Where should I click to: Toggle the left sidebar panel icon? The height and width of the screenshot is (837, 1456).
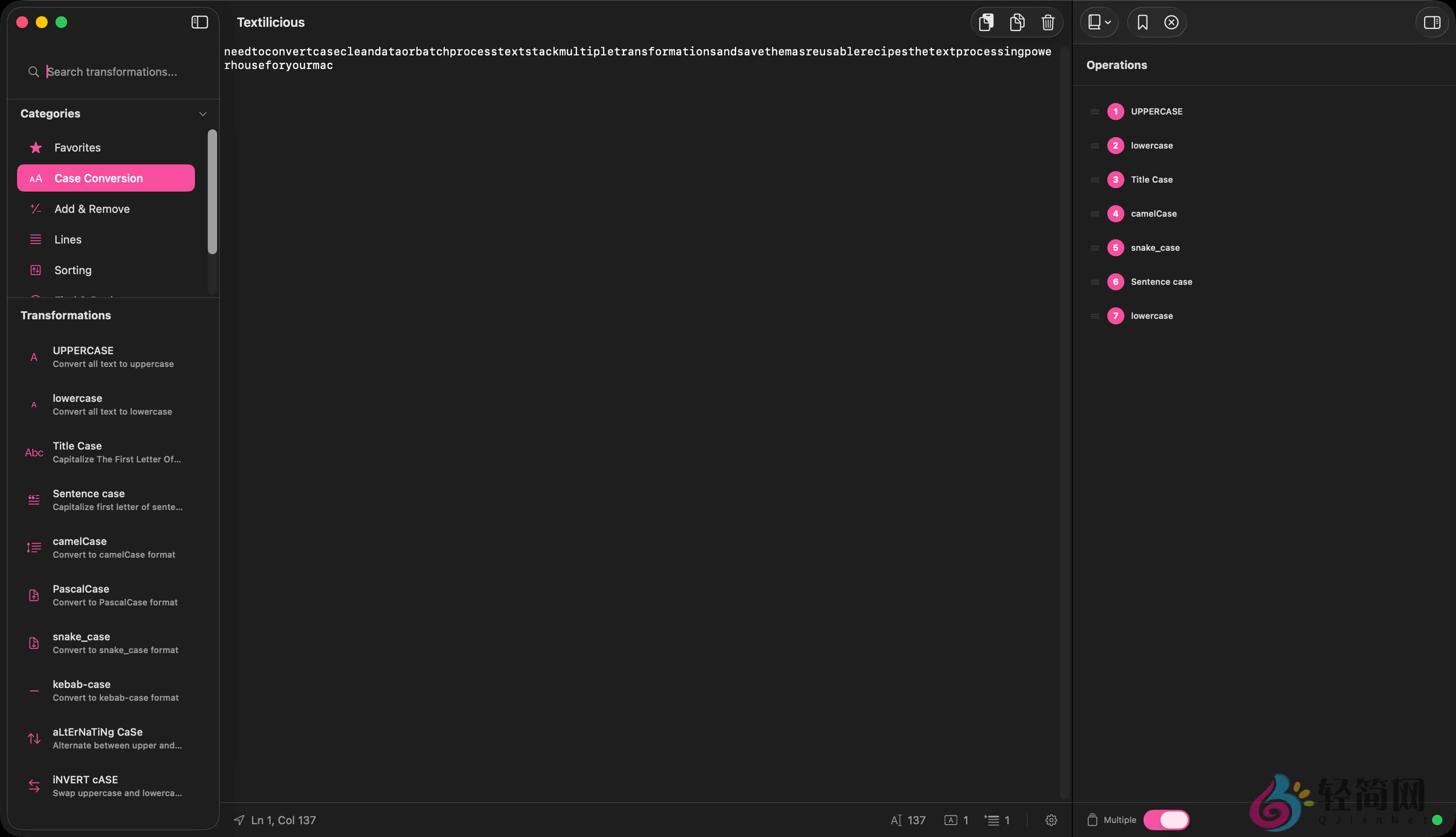pos(200,23)
